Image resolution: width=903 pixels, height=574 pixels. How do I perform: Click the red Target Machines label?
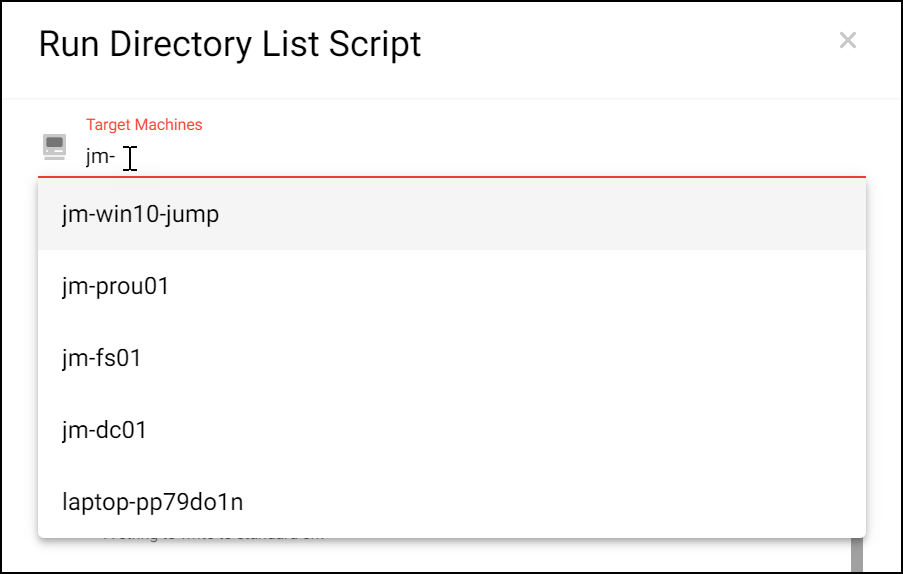pyautogui.click(x=144, y=124)
